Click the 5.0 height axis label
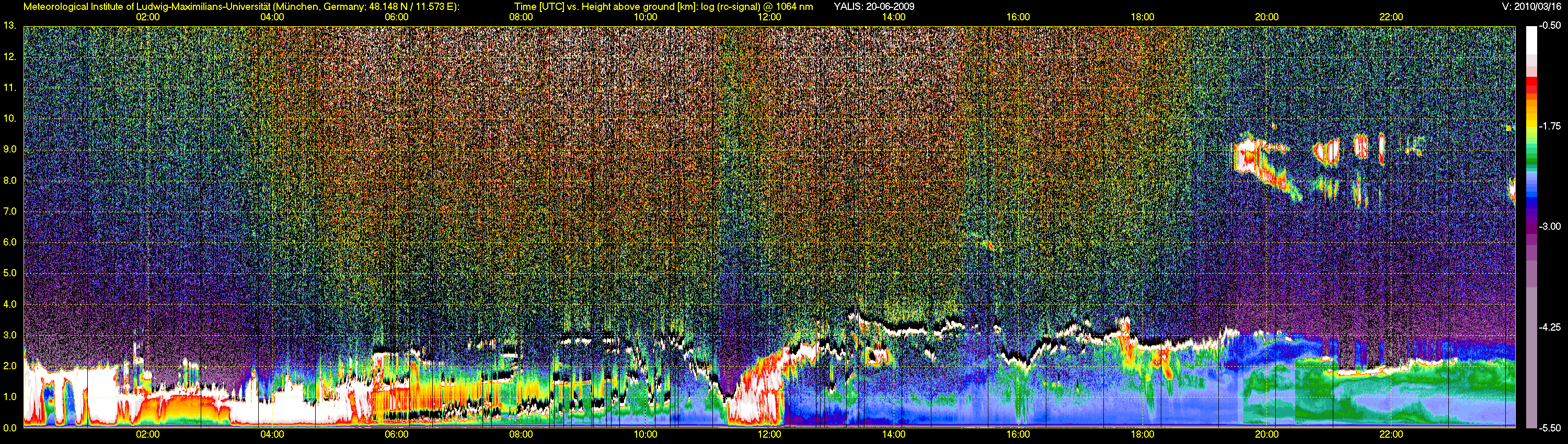Viewport: 1568px width, 444px height. (10, 273)
